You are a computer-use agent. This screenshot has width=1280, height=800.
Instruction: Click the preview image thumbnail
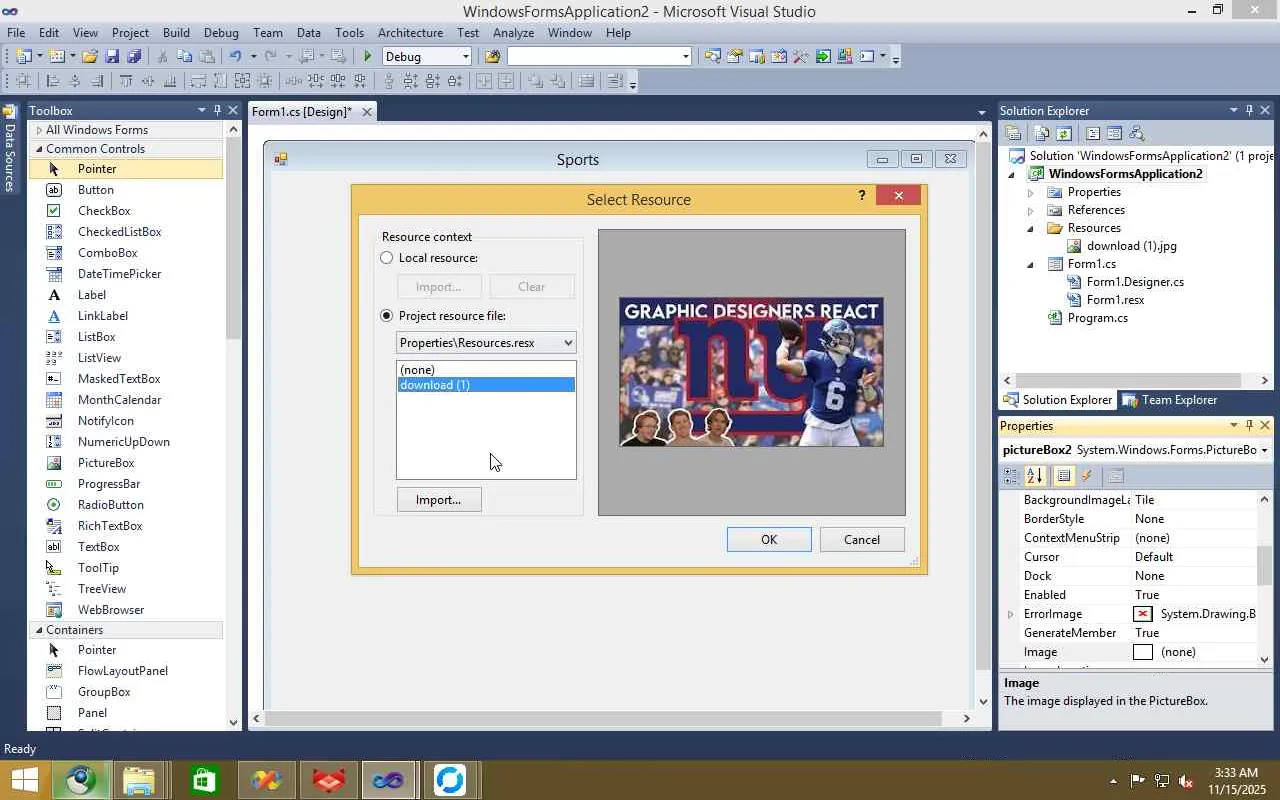[751, 372]
